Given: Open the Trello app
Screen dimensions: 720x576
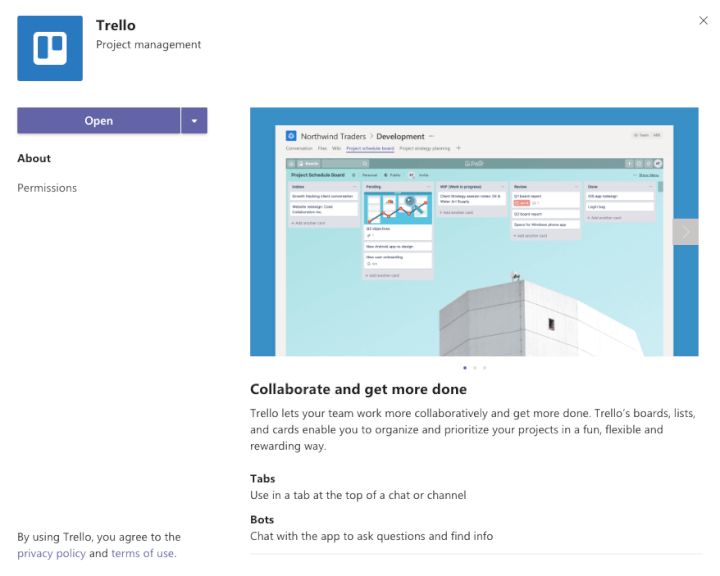Looking at the screenshot, I should pos(99,120).
